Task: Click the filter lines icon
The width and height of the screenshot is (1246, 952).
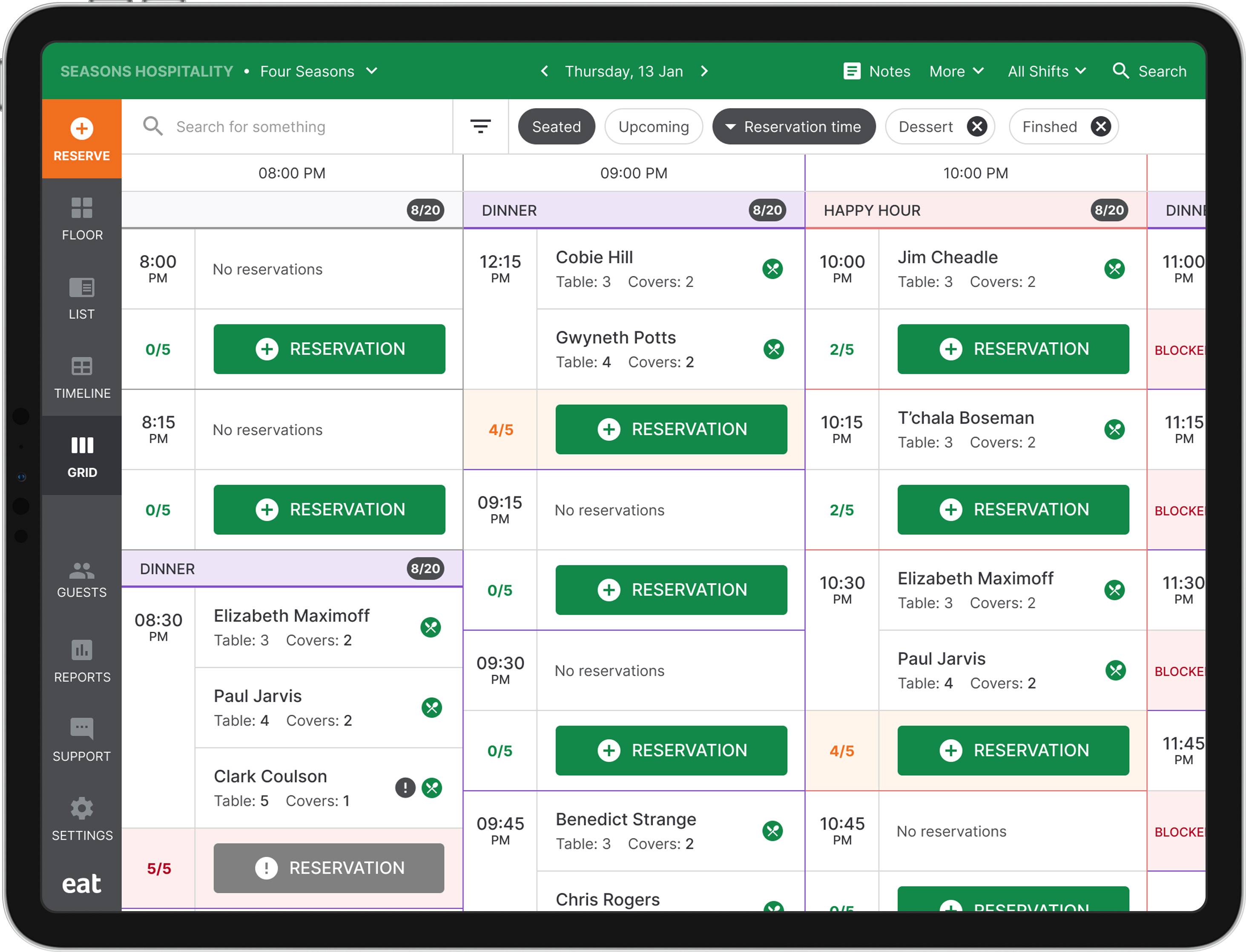Action: click(480, 126)
